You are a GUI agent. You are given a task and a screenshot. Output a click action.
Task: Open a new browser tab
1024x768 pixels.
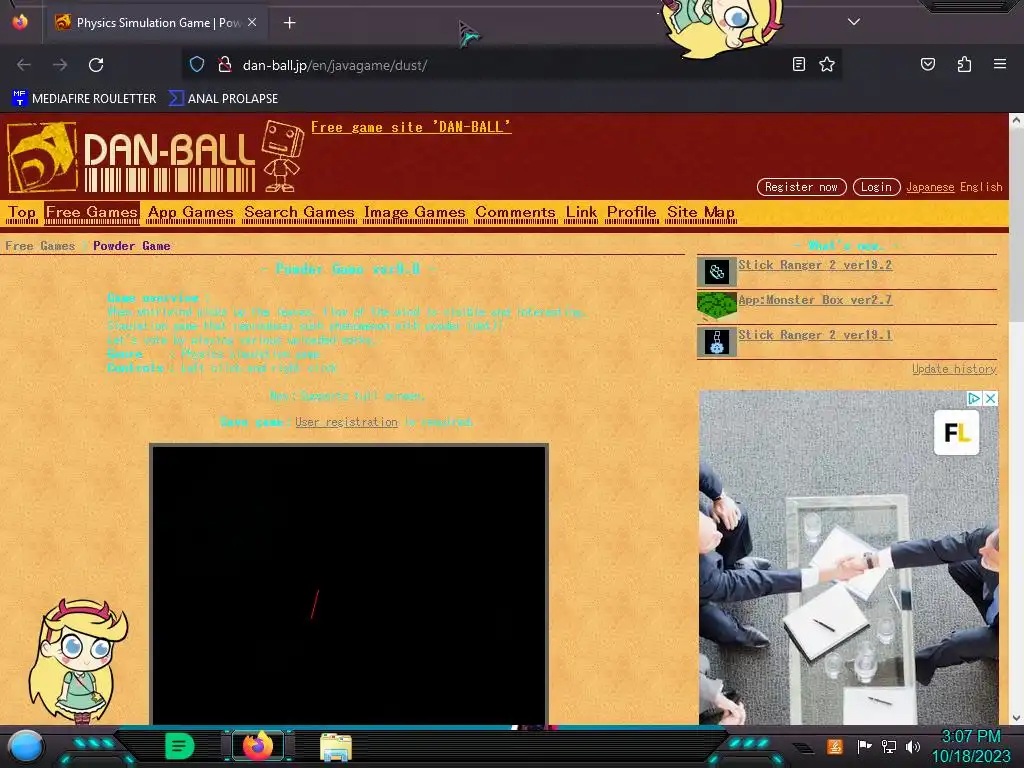[x=289, y=23]
